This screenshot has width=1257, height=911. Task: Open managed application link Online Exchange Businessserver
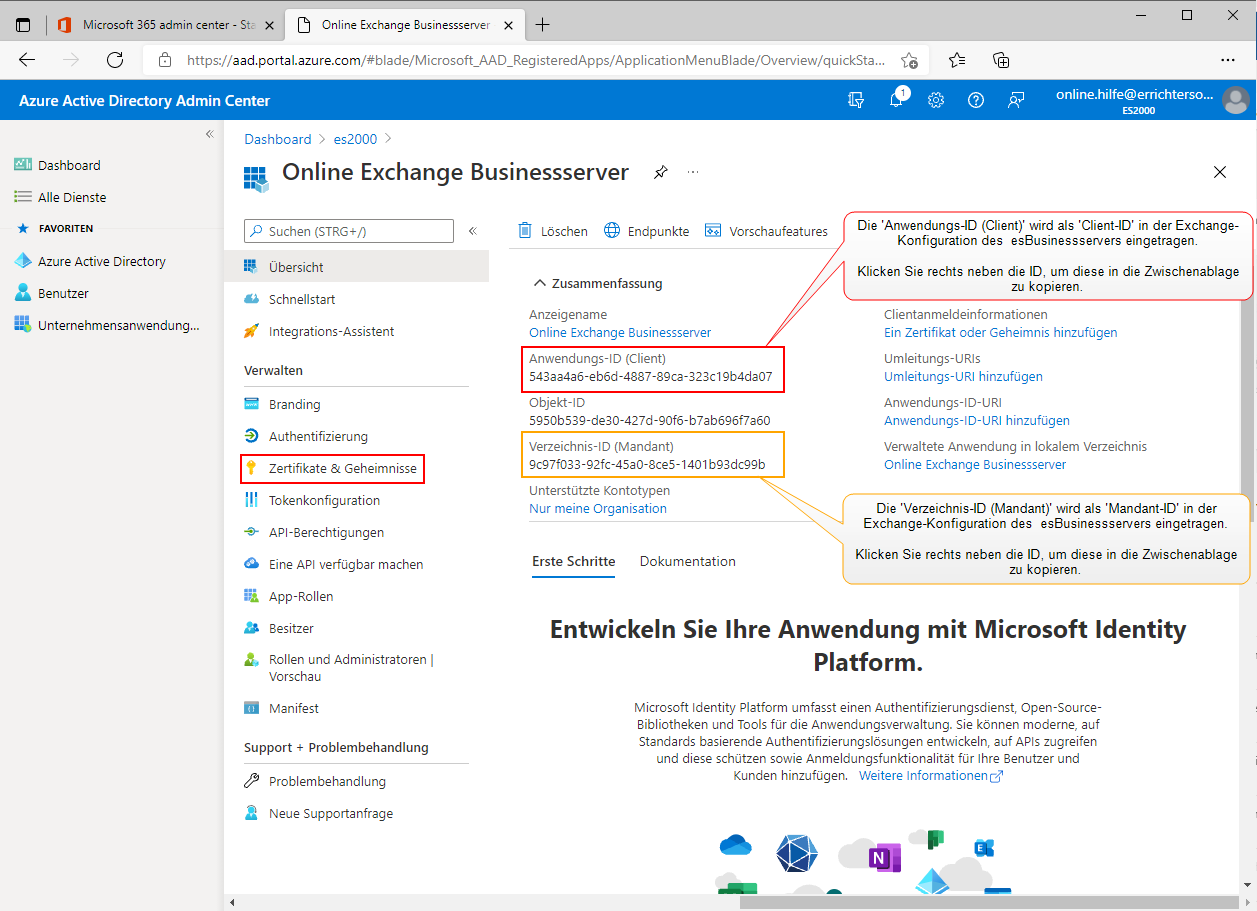975,464
